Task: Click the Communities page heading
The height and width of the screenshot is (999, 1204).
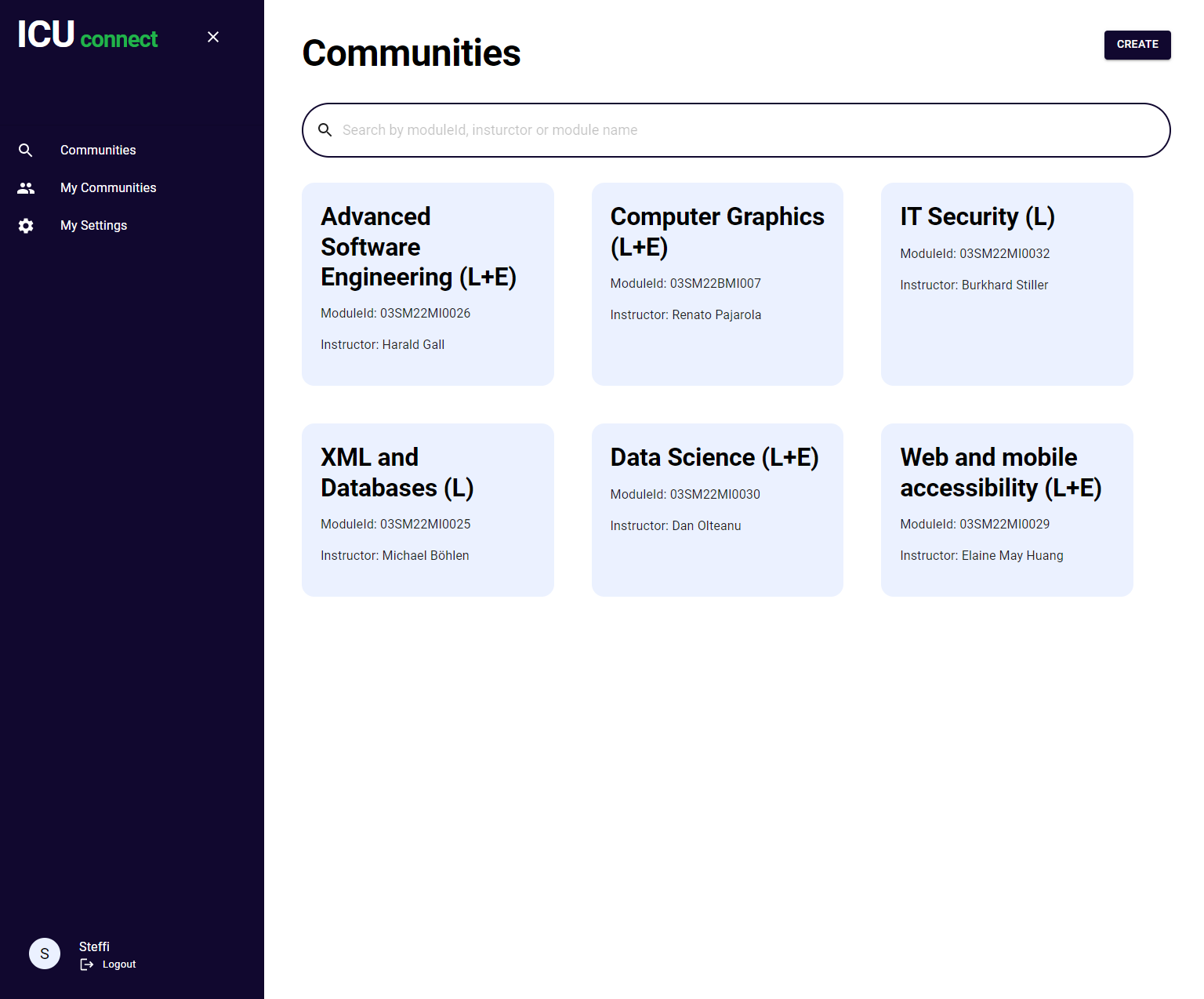Action: (412, 53)
